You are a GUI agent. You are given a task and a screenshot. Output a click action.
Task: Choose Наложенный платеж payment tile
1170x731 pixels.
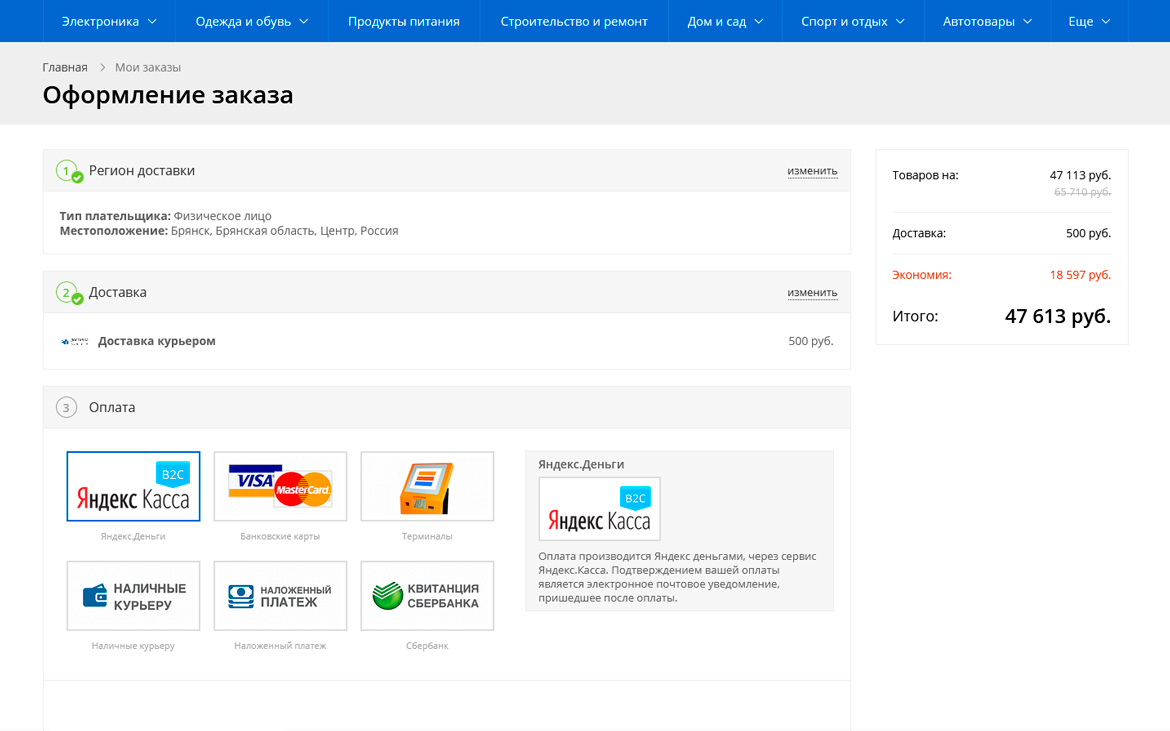click(x=280, y=596)
